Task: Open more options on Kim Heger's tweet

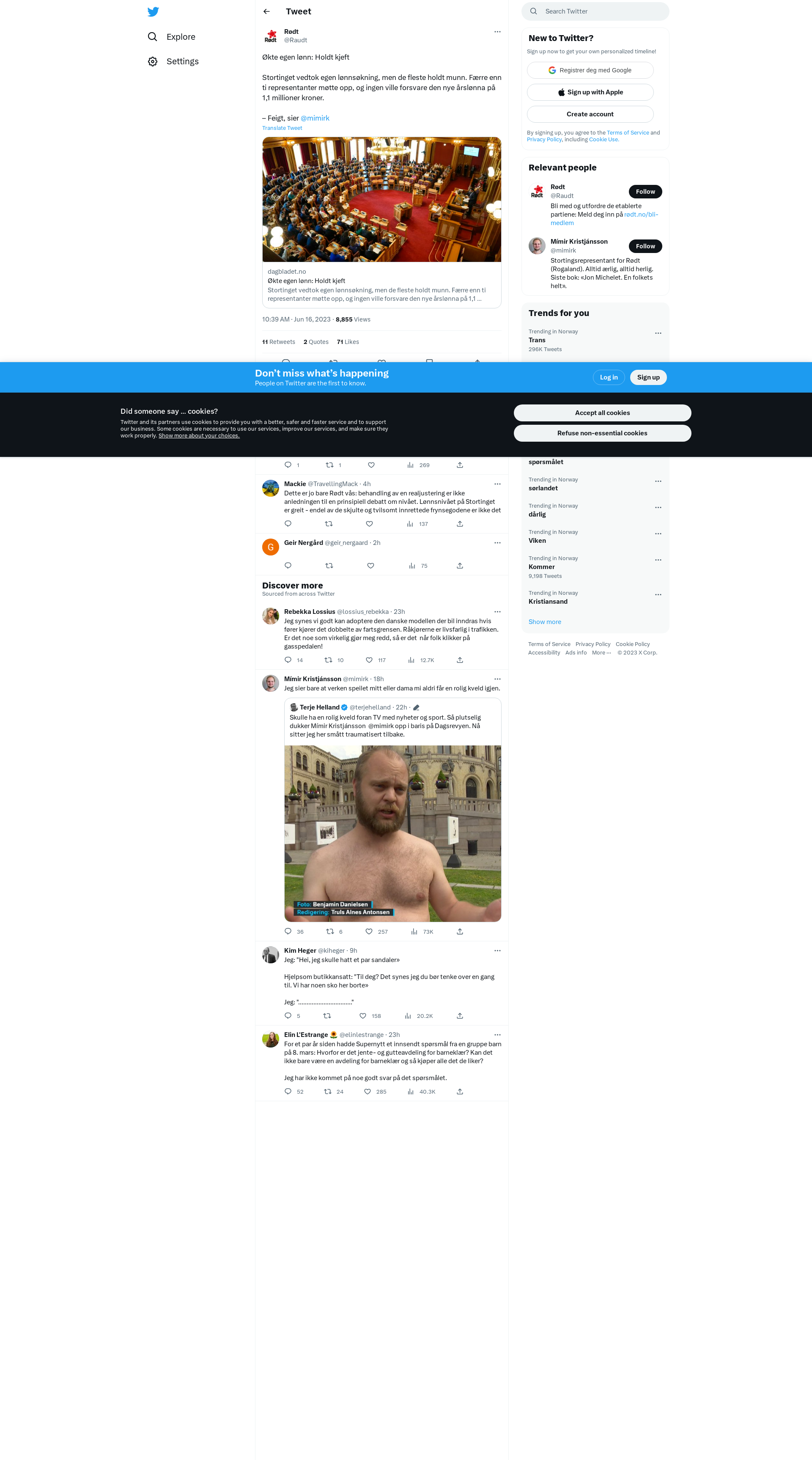Action: pos(497,951)
